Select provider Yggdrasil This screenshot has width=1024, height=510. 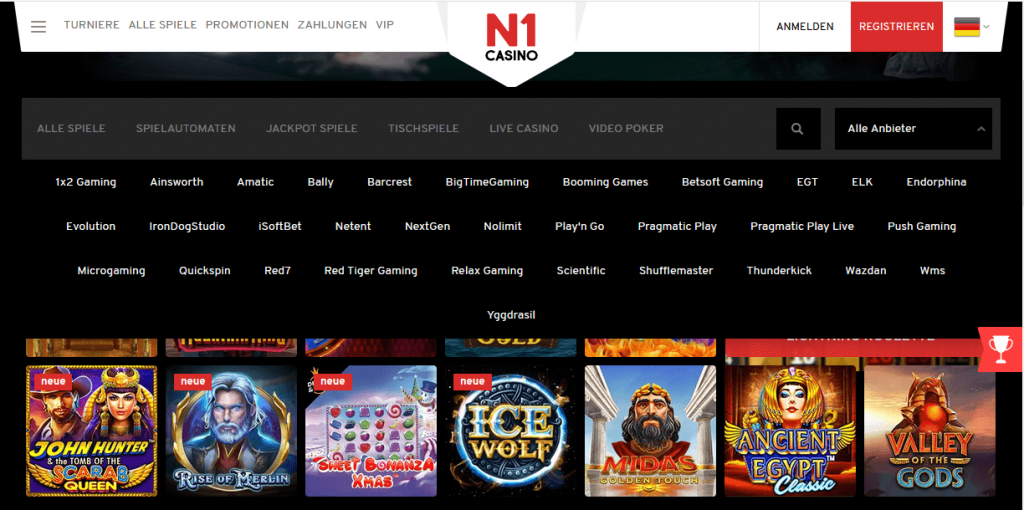511,315
